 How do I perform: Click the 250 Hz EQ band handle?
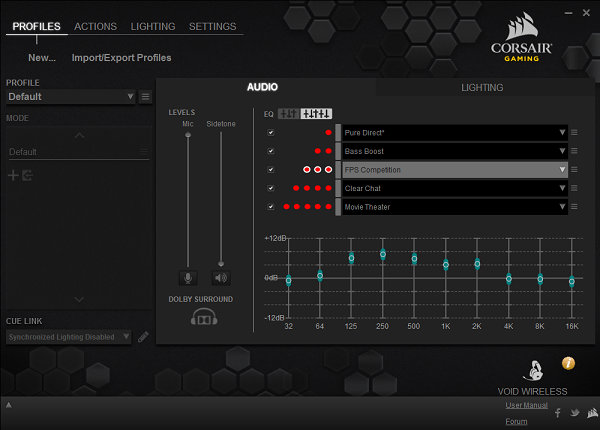[x=383, y=254]
